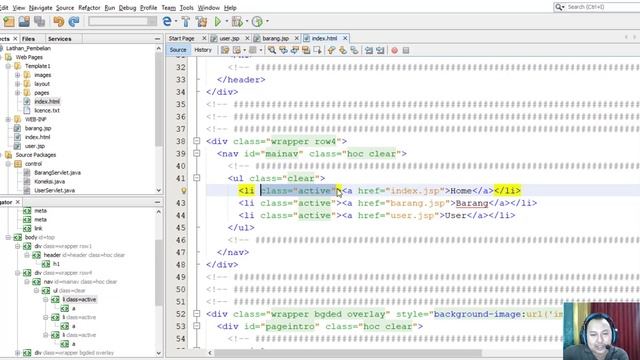Screen dimensions: 640x360
Task: Click the Build Project hammer icon
Action: 186,22
